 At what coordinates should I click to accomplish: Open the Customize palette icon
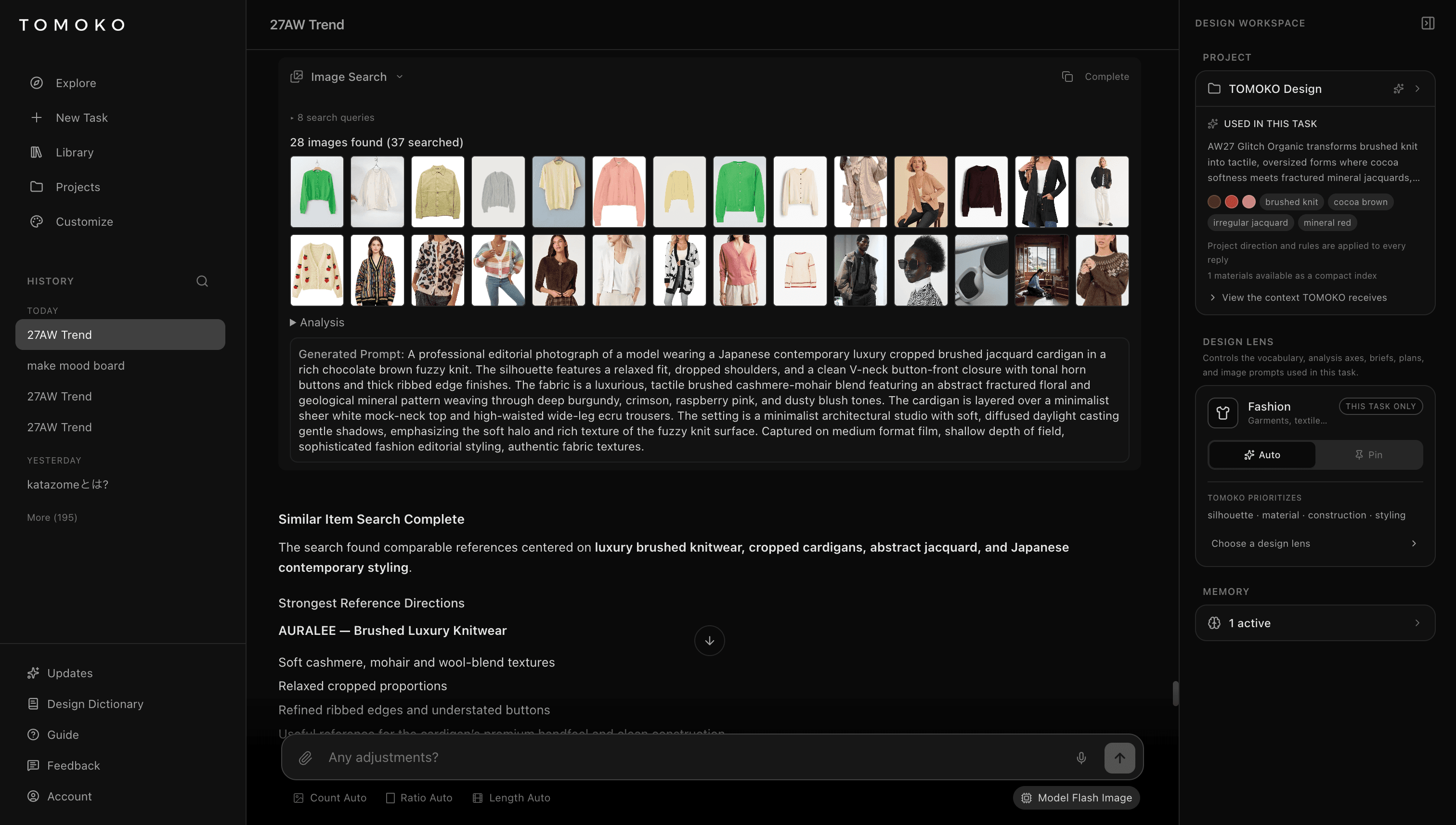36,221
